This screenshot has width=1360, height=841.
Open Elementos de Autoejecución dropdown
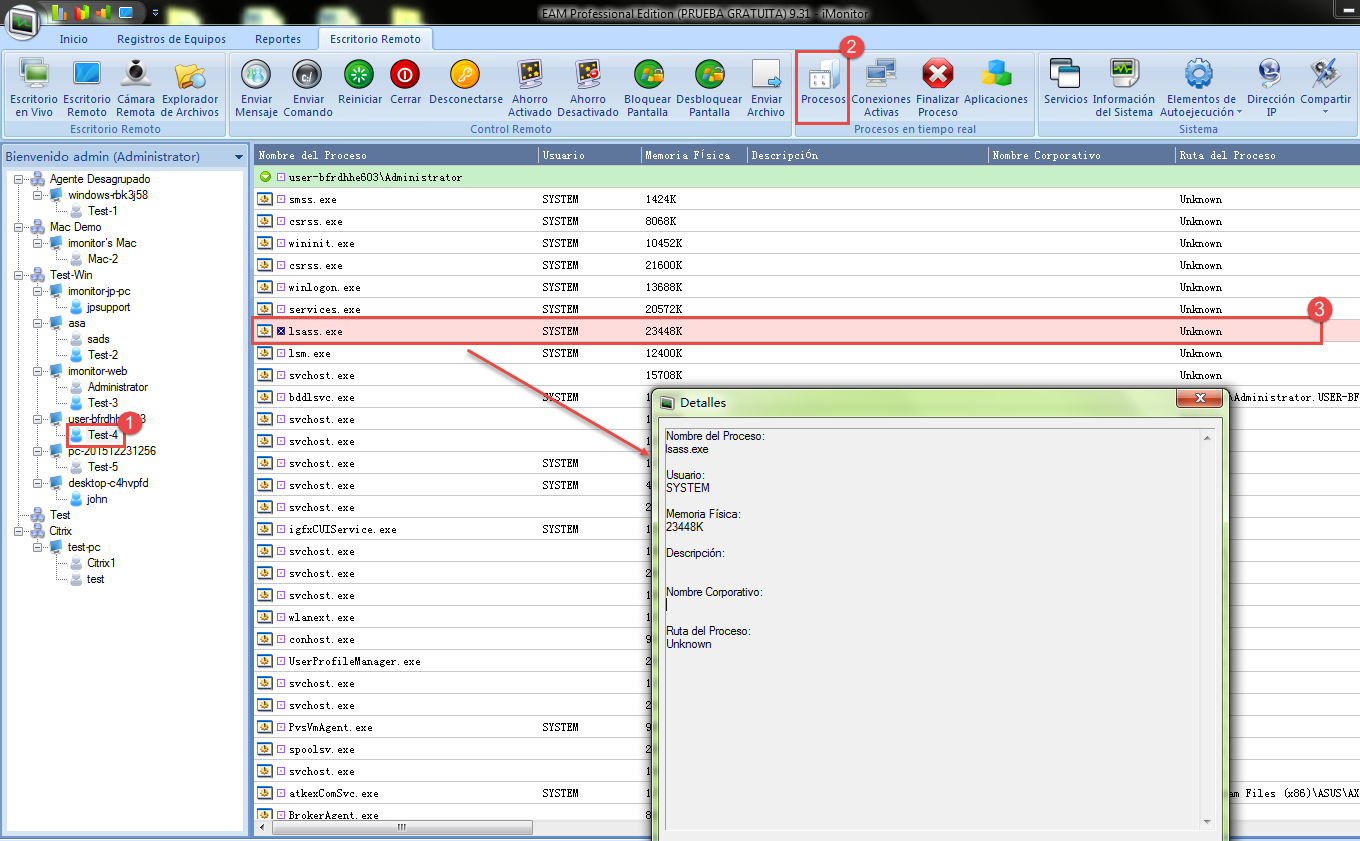(1201, 89)
